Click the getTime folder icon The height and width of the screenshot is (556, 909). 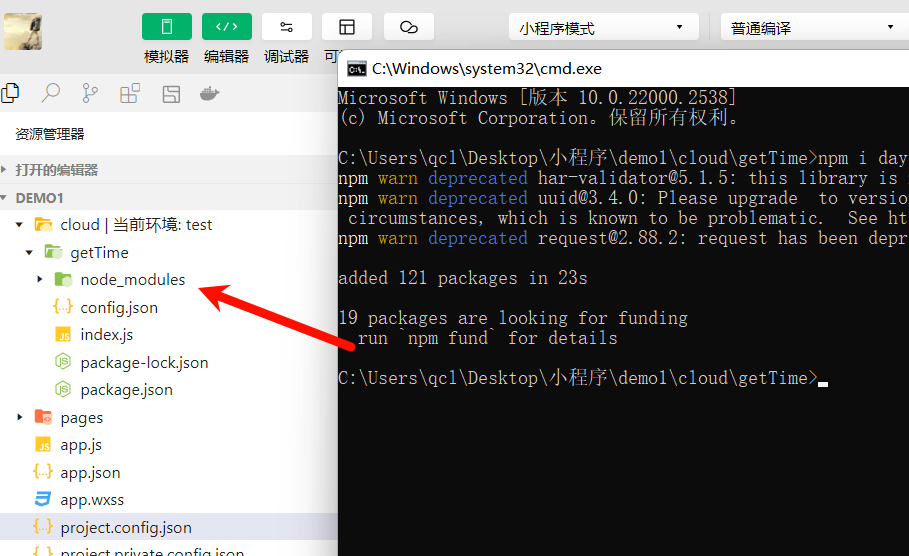click(53, 252)
